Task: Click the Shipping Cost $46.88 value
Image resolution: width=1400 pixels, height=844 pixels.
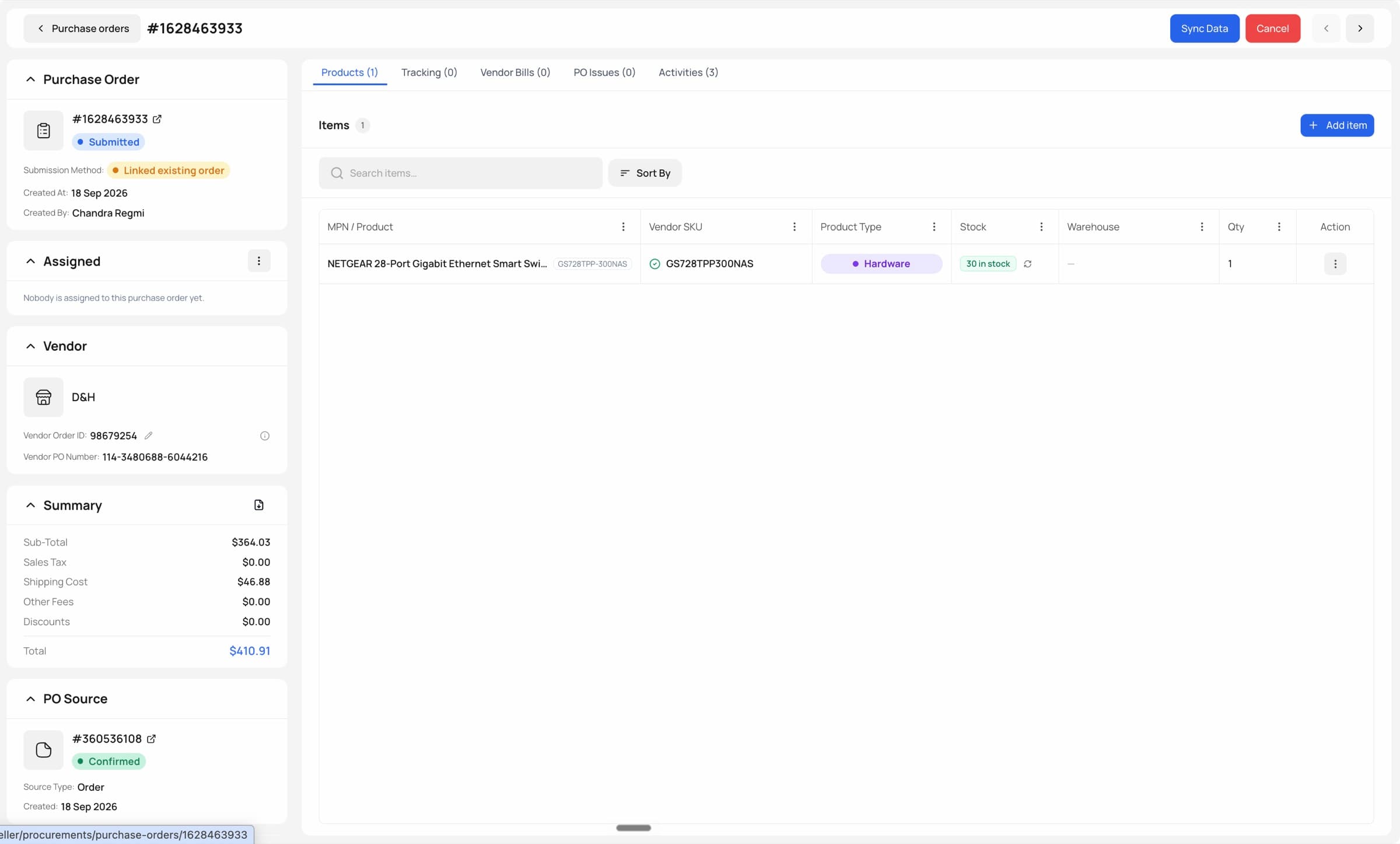Action: click(254, 582)
